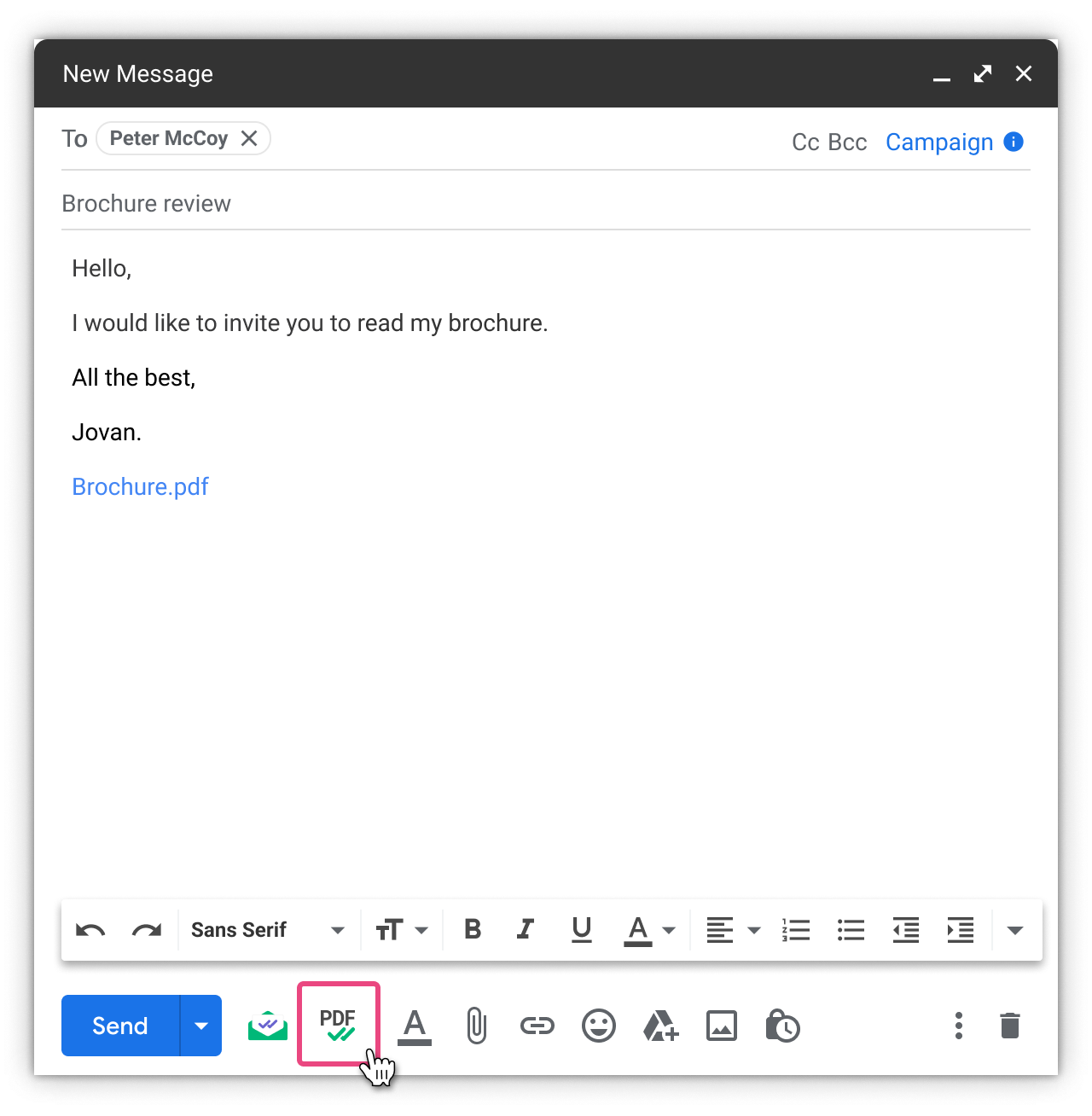Open the three-dot more options menu
Screen dimensions: 1092x1116
959,1026
